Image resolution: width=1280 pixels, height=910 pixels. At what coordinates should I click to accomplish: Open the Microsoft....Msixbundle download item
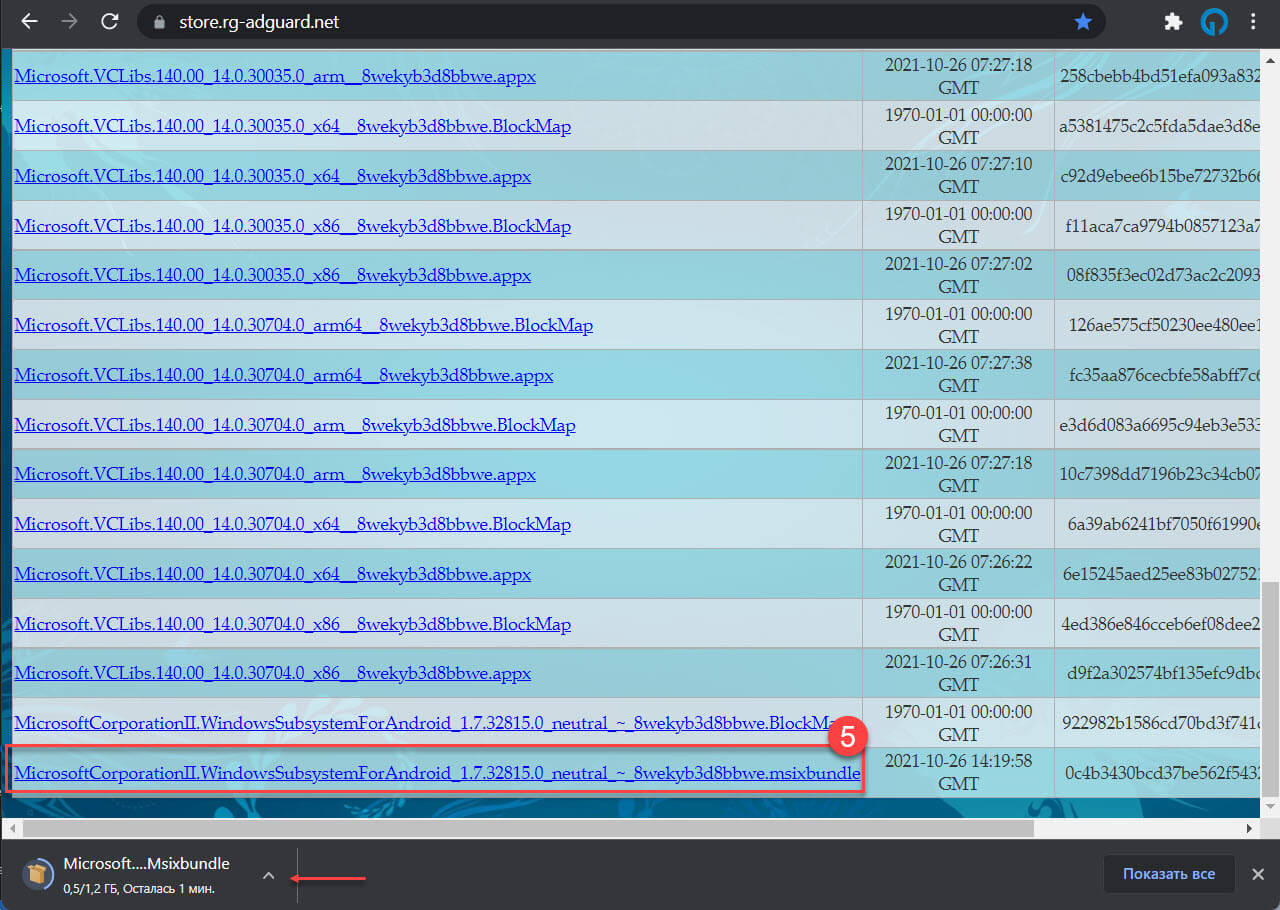[x=147, y=864]
